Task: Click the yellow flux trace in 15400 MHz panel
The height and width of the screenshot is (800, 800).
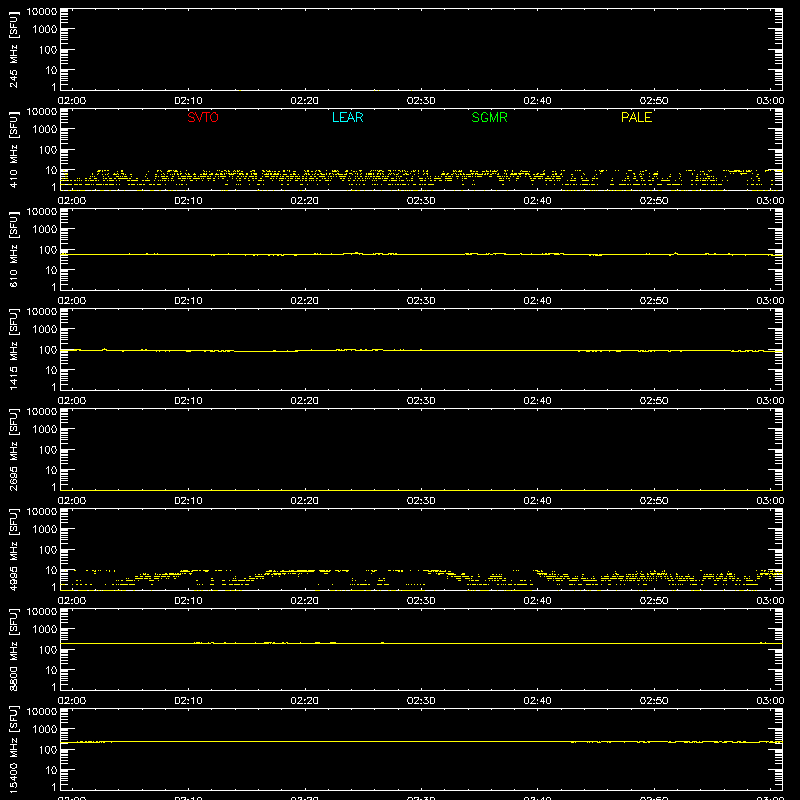Action: coord(421,742)
